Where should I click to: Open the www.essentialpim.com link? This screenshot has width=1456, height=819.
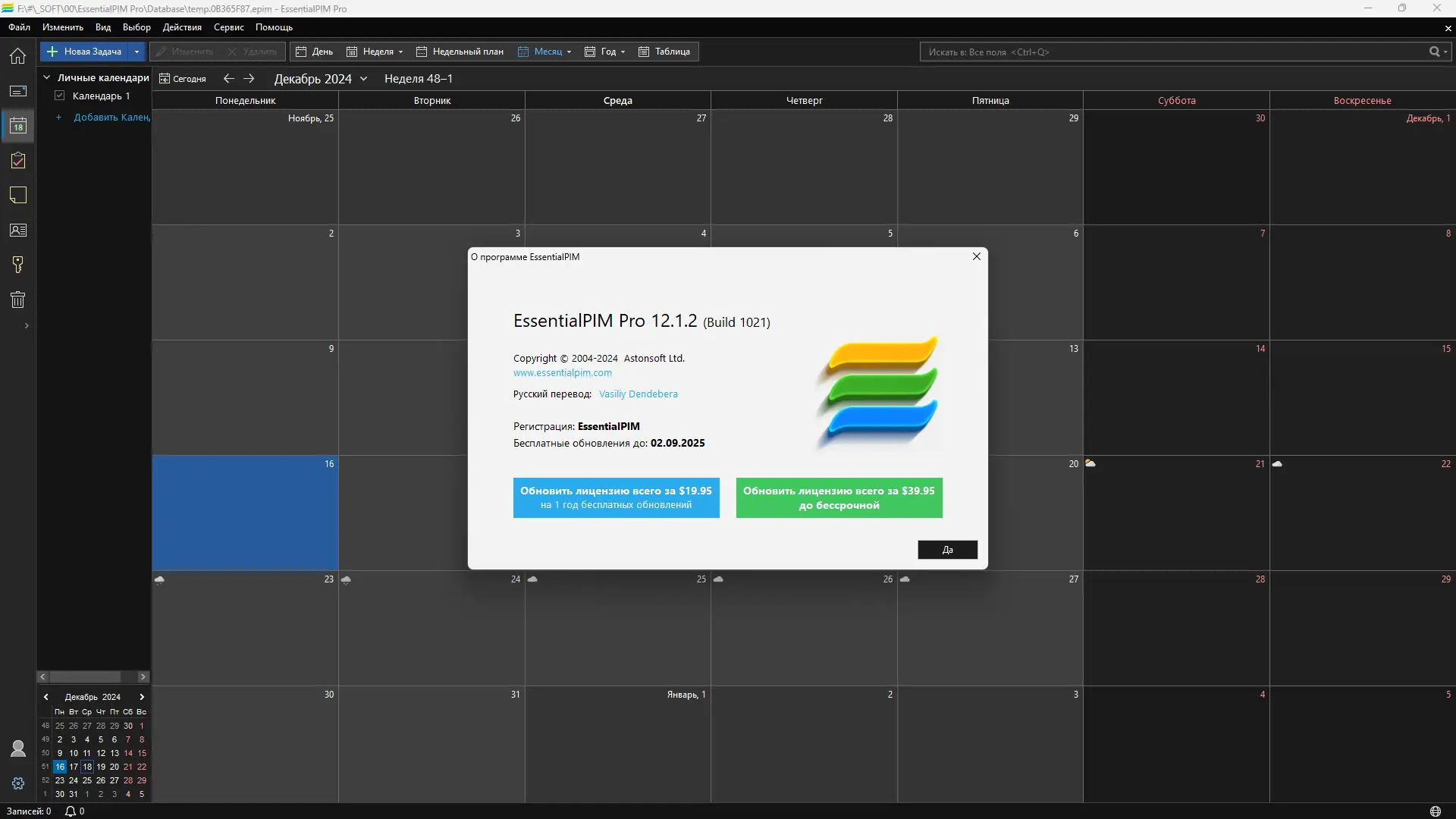point(562,373)
